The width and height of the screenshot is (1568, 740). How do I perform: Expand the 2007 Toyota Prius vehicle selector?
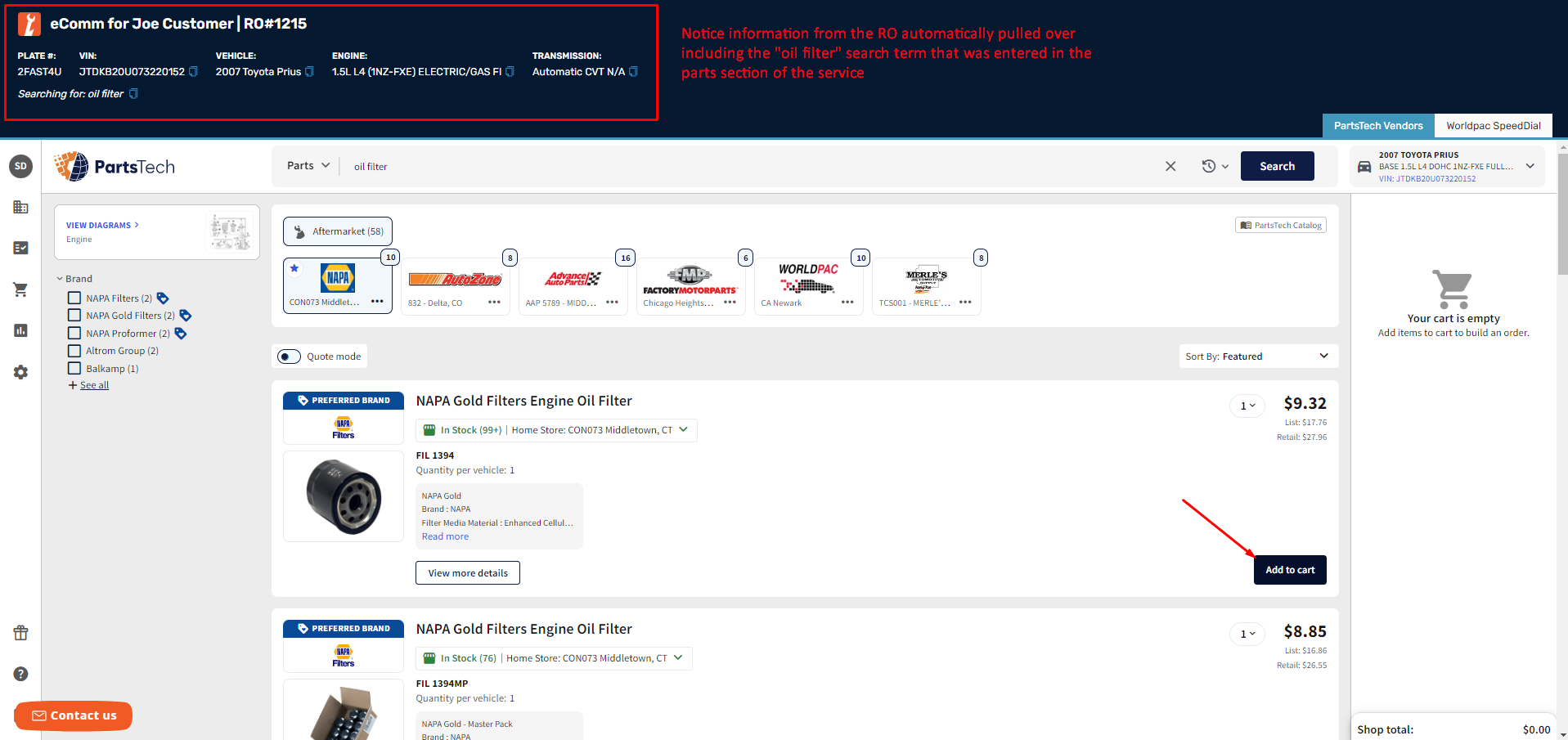[x=1530, y=166]
